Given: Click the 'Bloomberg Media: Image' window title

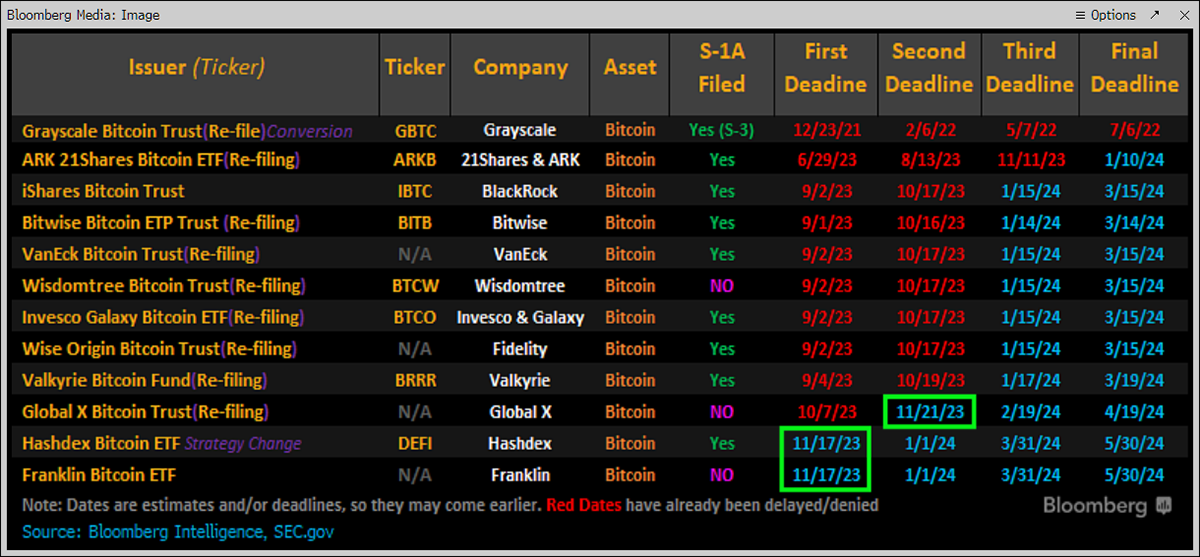Looking at the screenshot, I should [x=83, y=15].
